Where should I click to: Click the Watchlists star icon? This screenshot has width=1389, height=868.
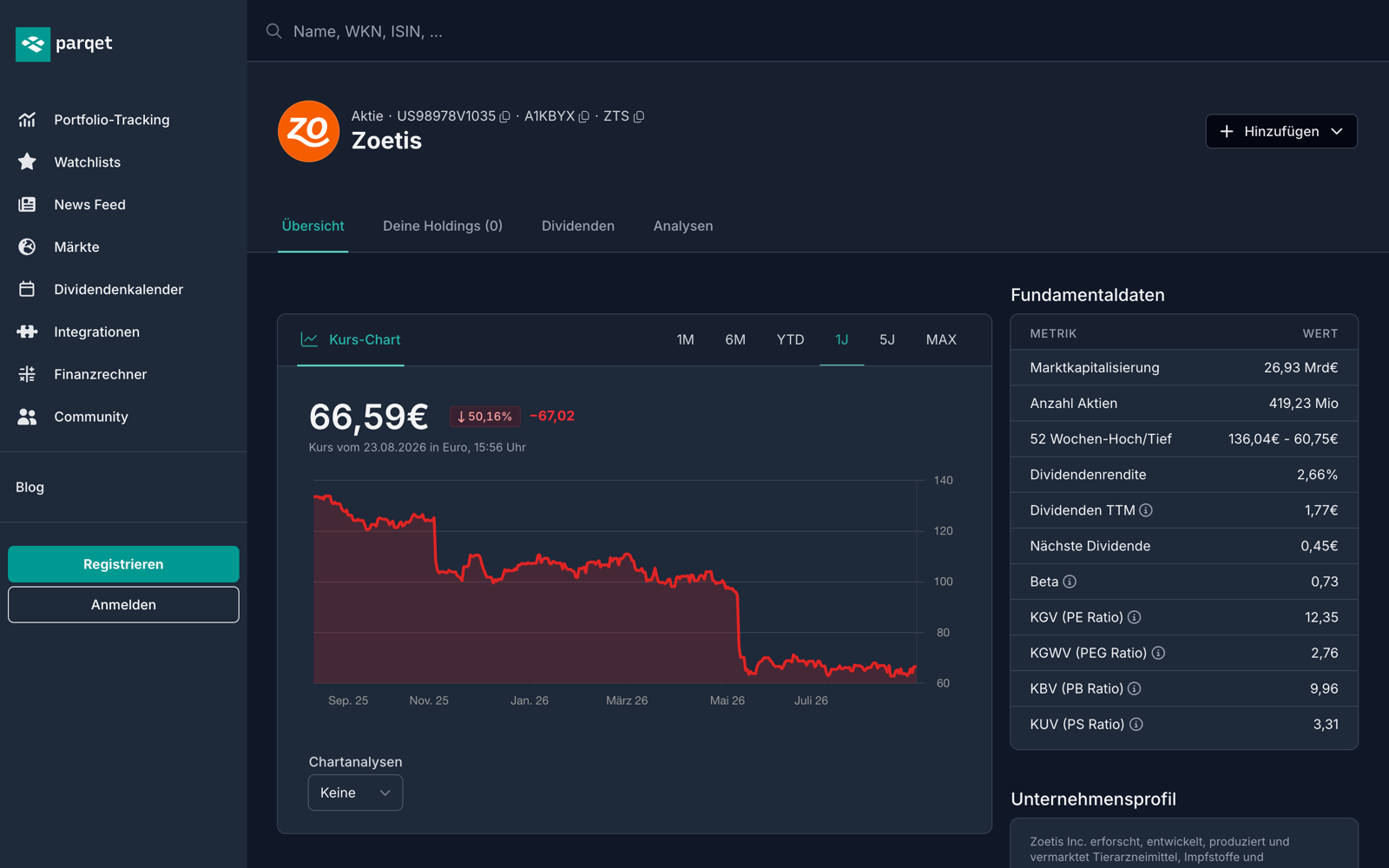[27, 161]
